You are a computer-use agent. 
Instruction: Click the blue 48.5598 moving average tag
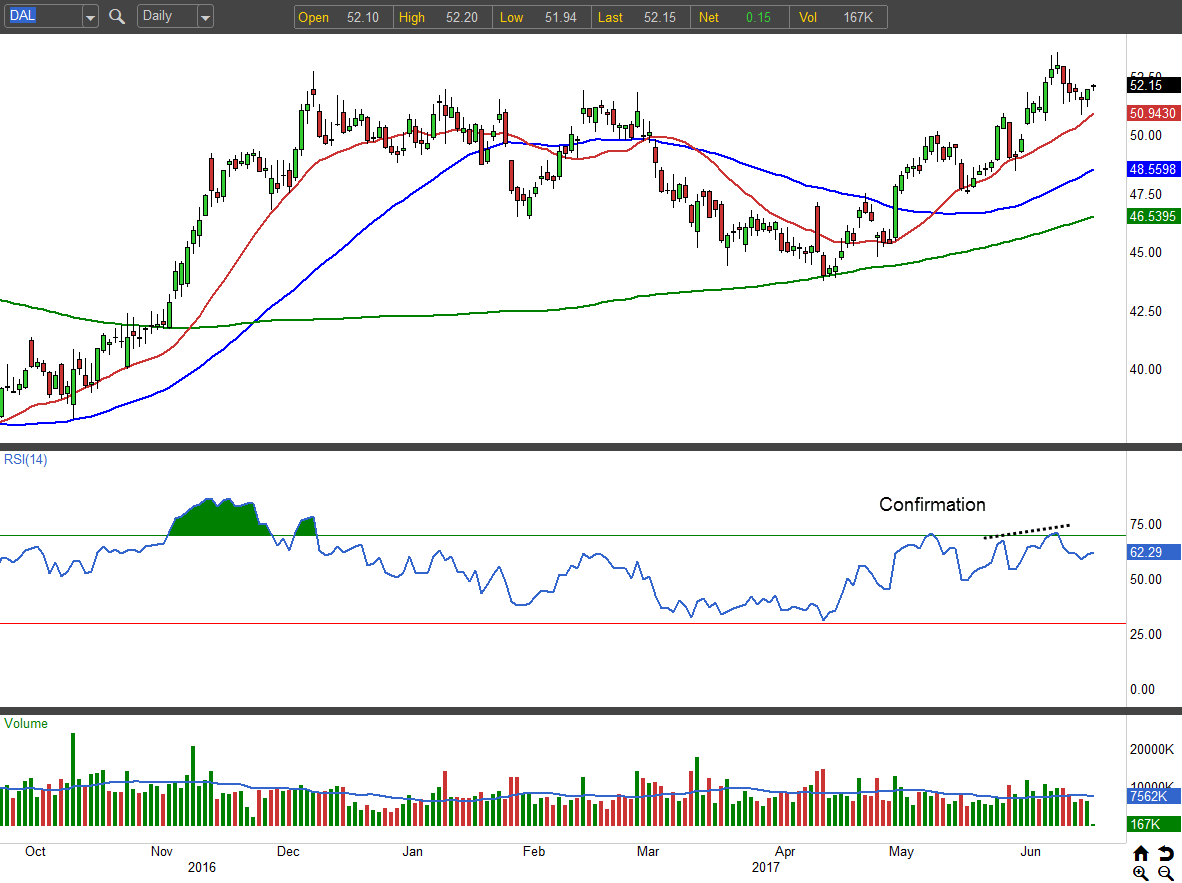click(1153, 169)
